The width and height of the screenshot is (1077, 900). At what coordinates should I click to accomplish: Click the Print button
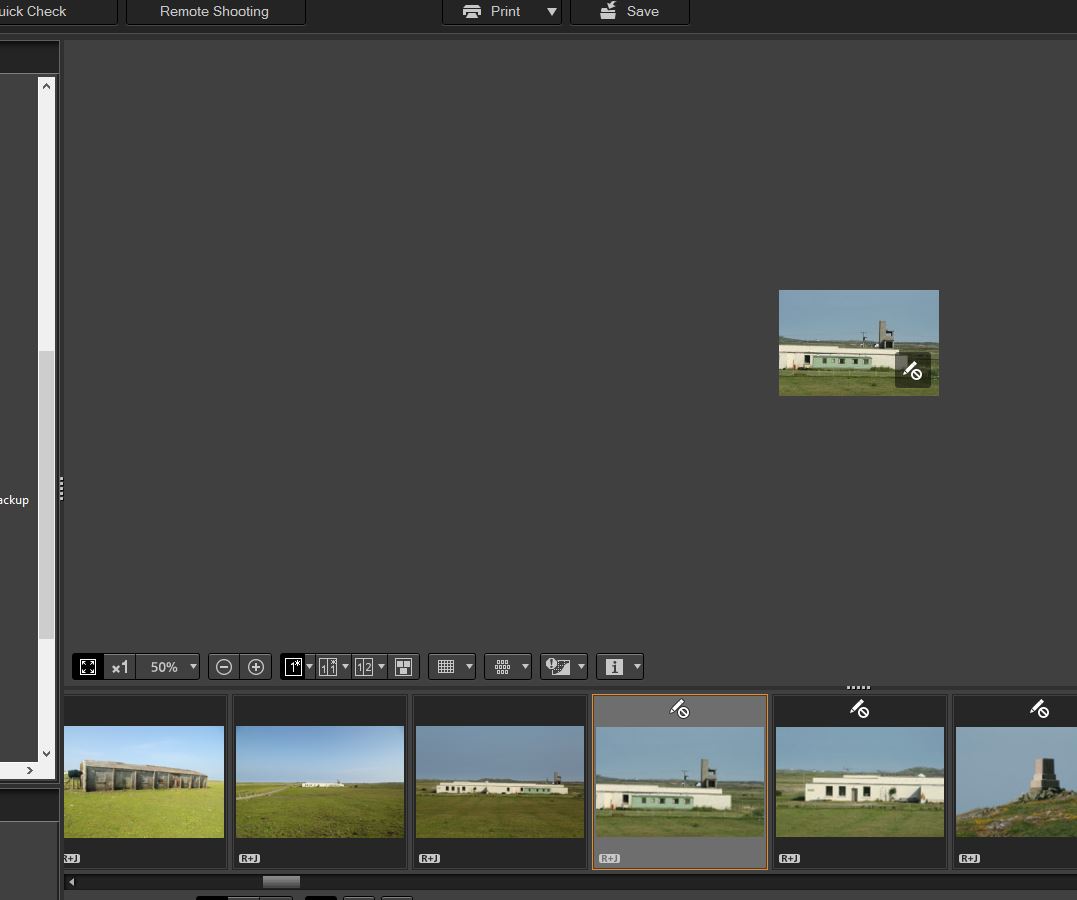pos(492,12)
